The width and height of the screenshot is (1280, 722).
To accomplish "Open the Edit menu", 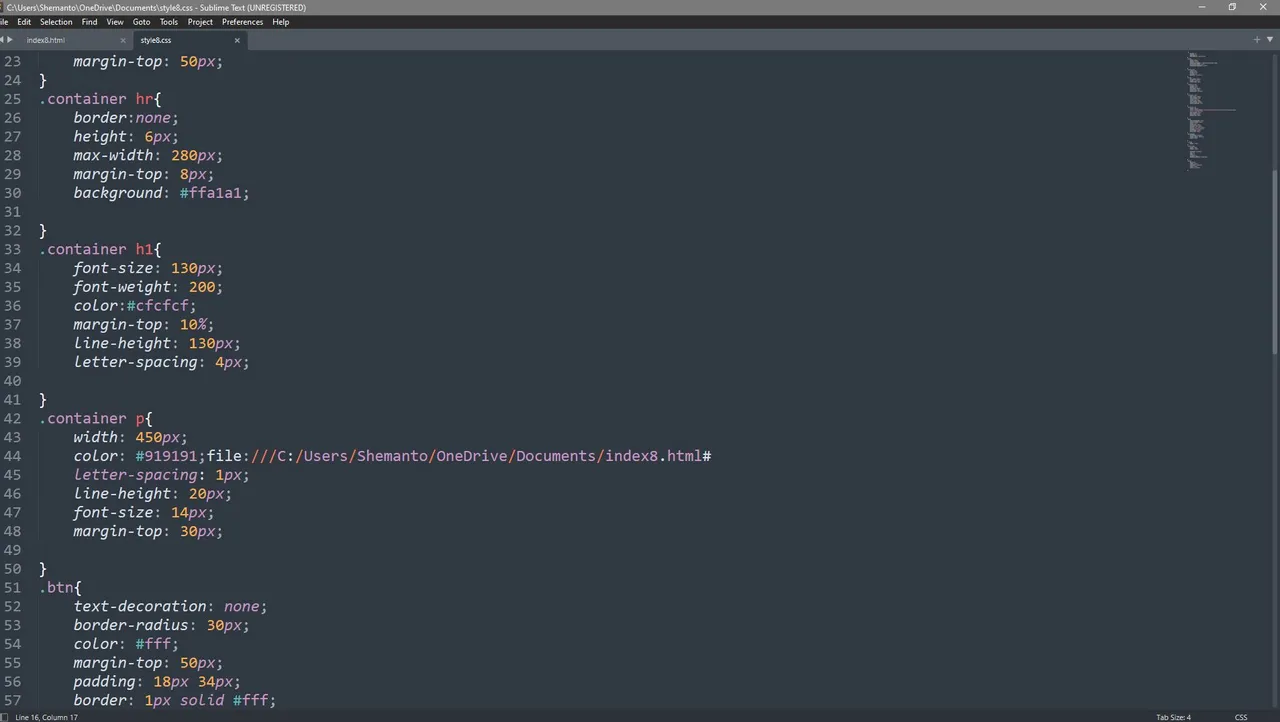I will point(23,22).
